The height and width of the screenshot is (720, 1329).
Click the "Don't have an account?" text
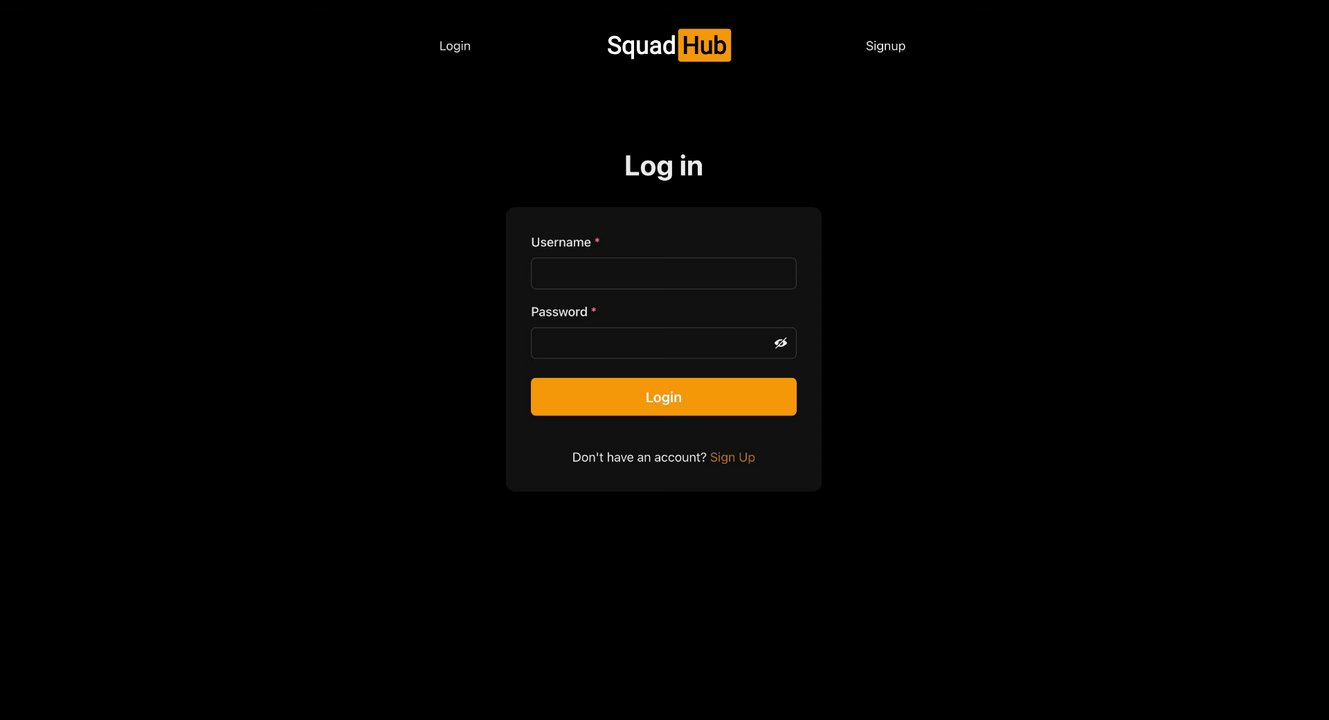point(639,457)
